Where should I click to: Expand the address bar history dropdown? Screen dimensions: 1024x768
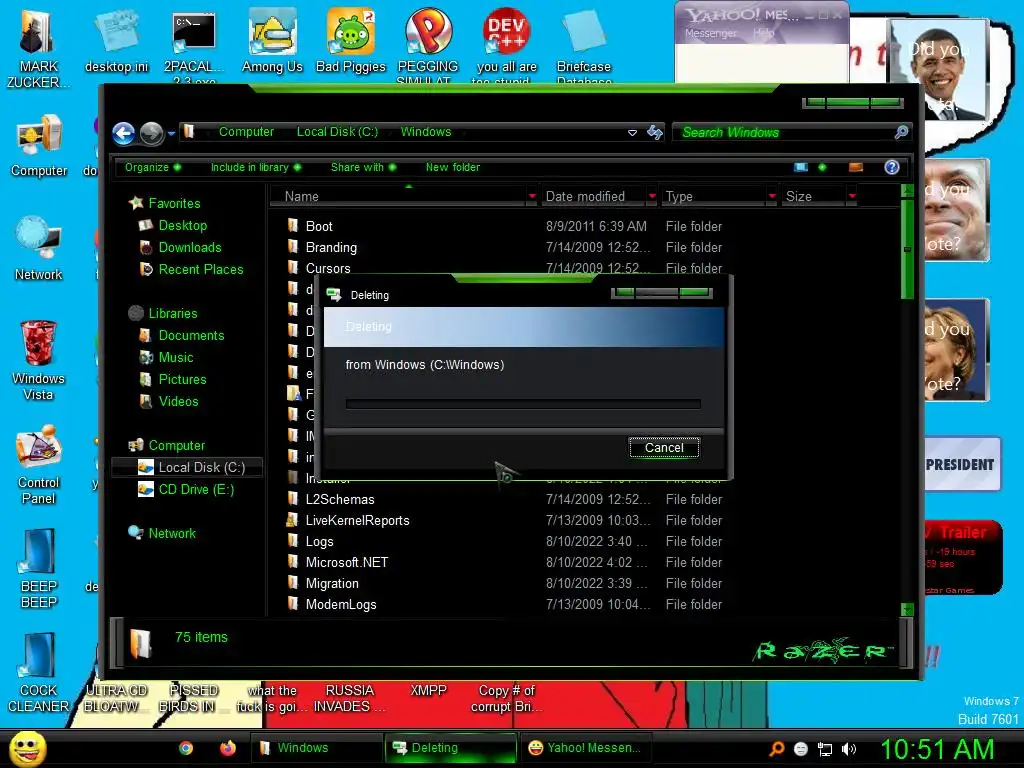(632, 133)
